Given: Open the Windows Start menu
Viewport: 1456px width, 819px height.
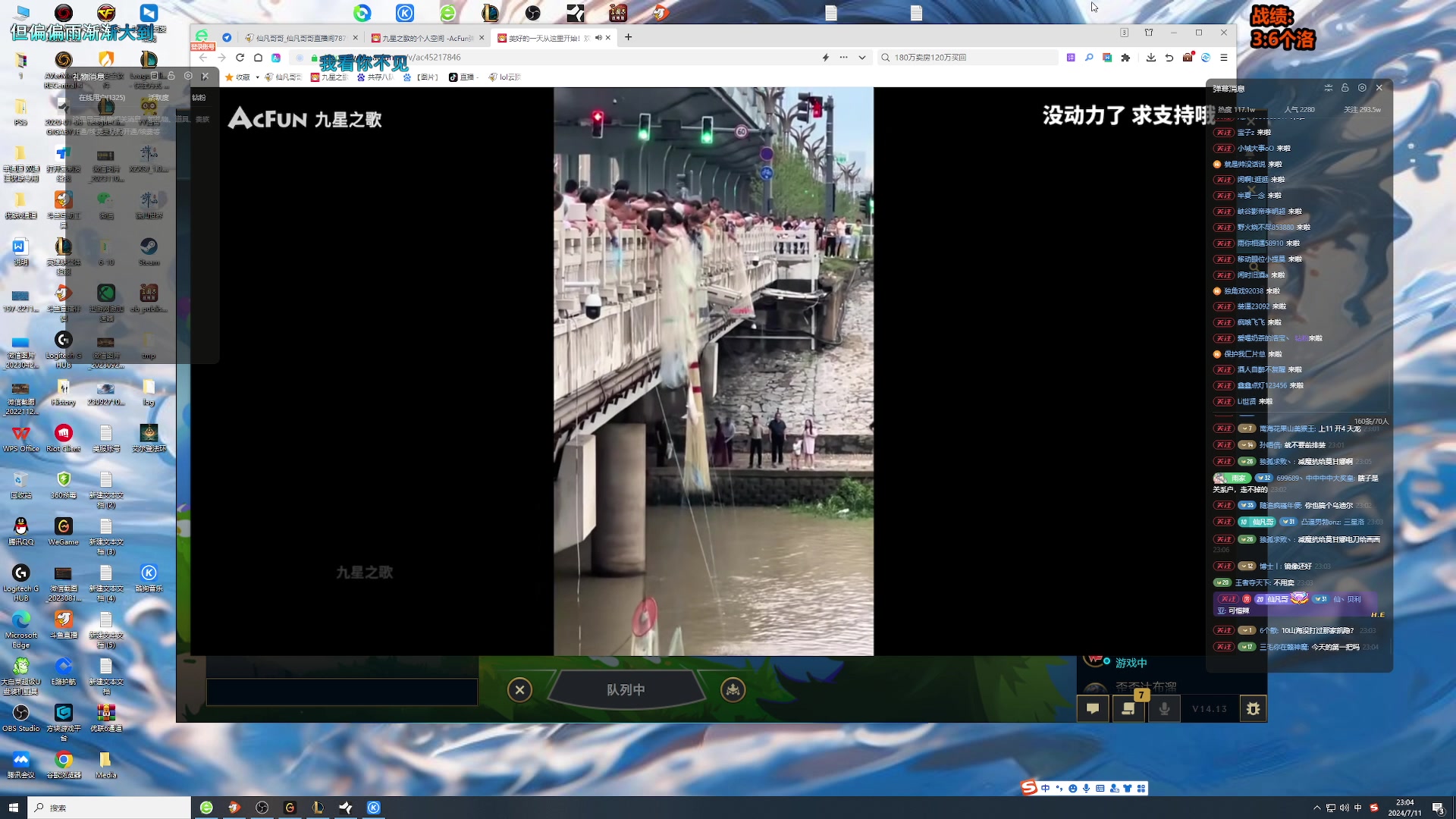Looking at the screenshot, I should tap(13, 808).
